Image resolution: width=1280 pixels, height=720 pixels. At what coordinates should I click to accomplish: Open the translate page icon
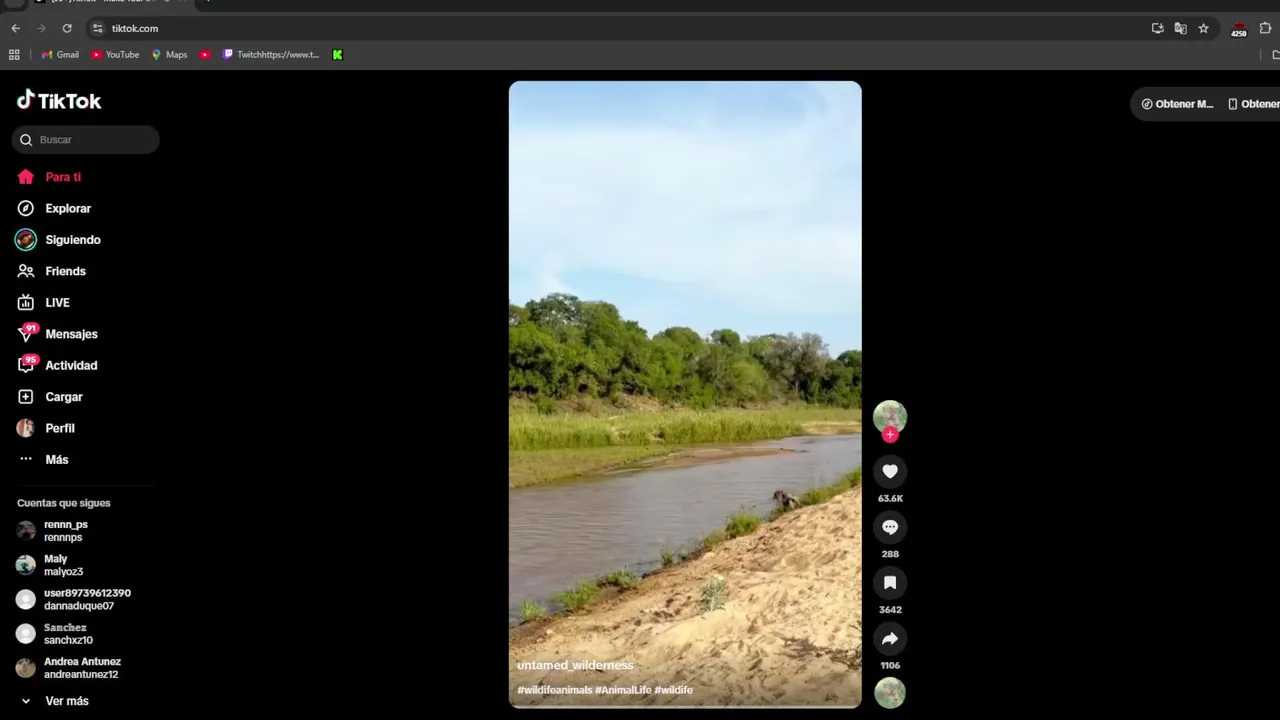(1180, 28)
